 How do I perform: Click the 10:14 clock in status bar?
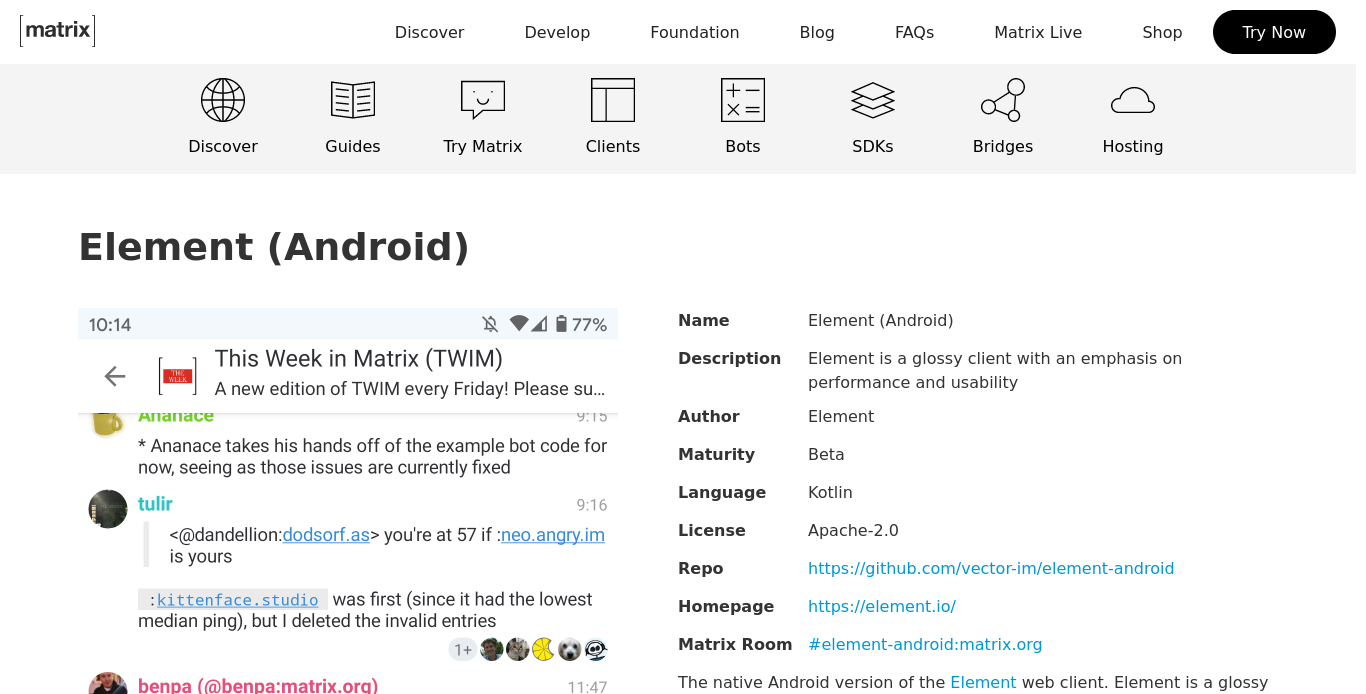[110, 325]
